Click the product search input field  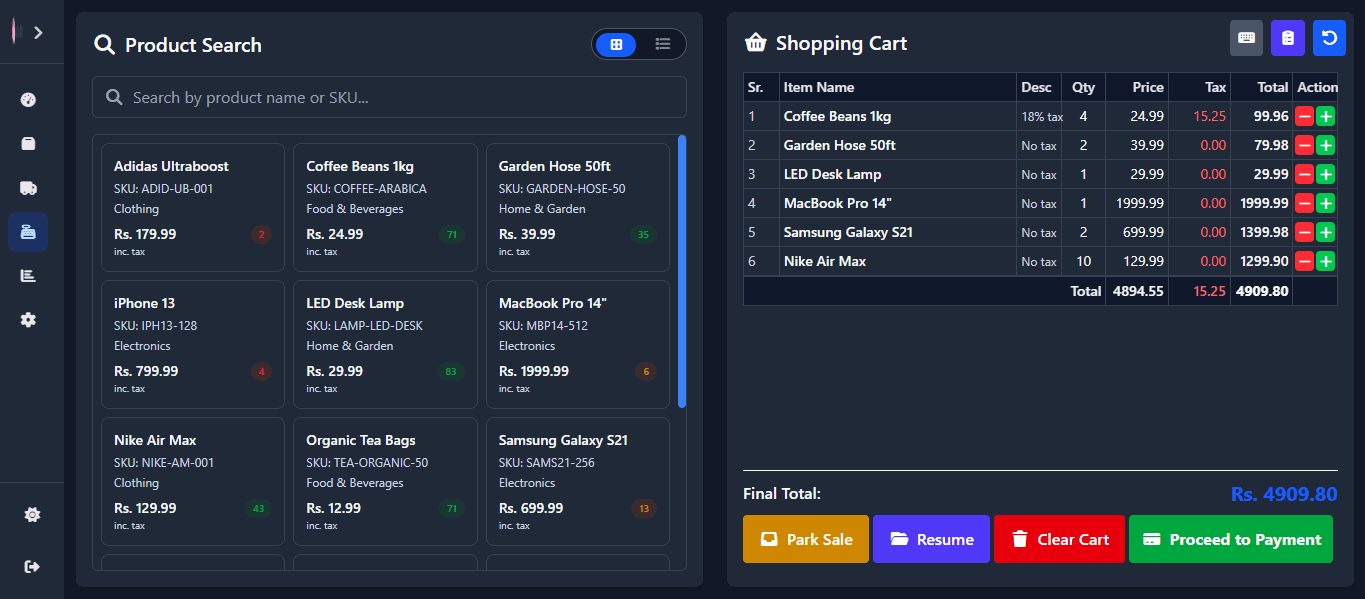pos(389,97)
